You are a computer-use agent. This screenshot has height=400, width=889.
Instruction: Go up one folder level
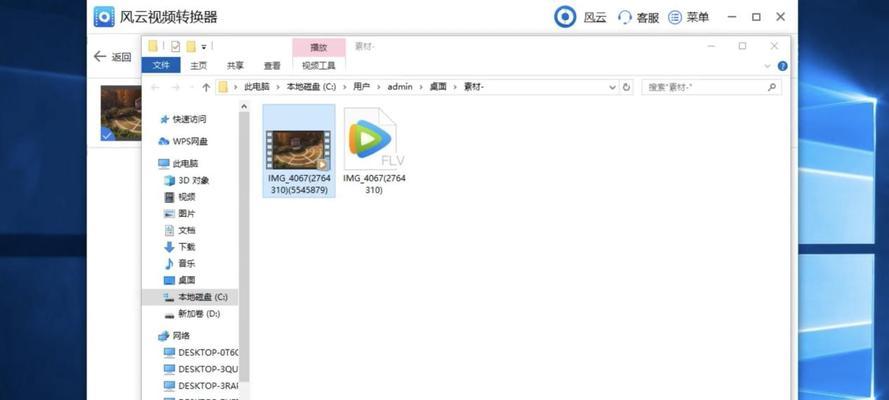[206, 87]
